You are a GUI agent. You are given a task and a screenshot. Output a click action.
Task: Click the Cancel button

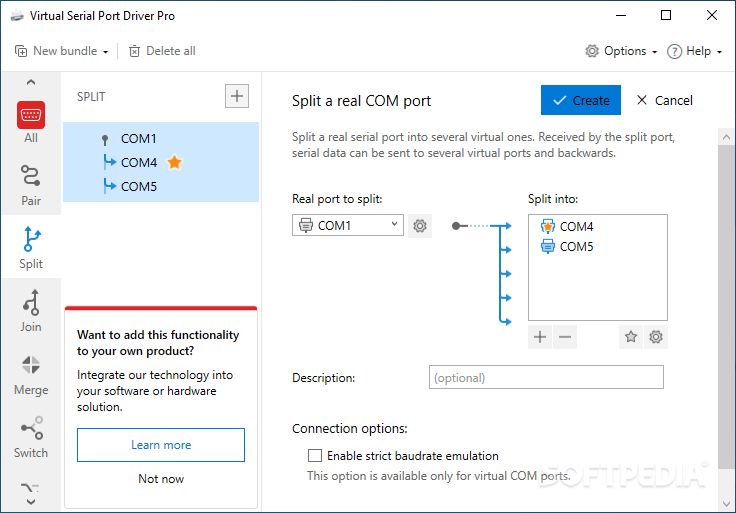click(664, 100)
